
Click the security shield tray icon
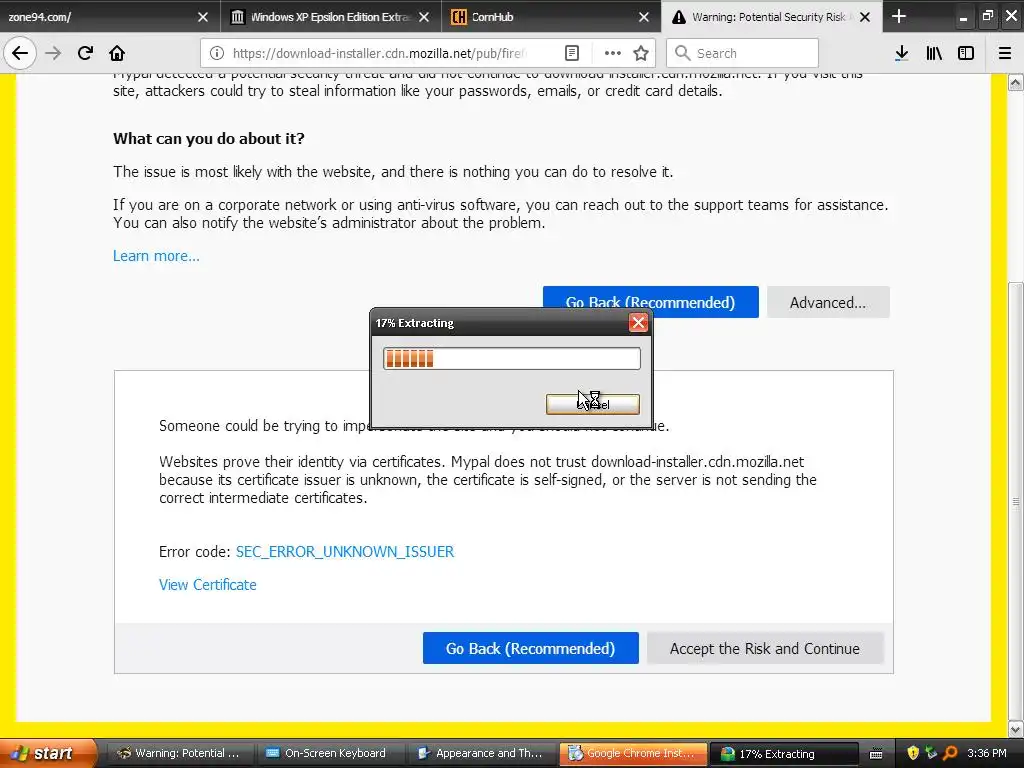[x=913, y=753]
